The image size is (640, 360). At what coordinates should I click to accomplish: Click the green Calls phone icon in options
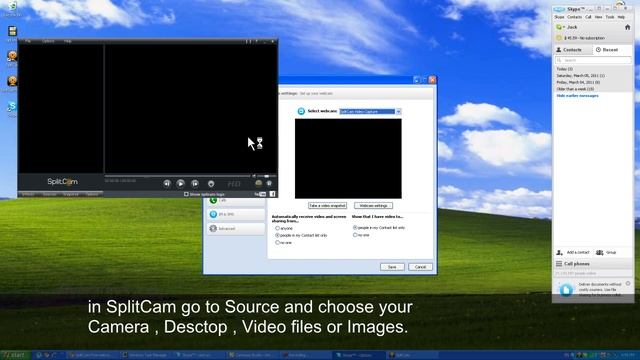click(213, 200)
